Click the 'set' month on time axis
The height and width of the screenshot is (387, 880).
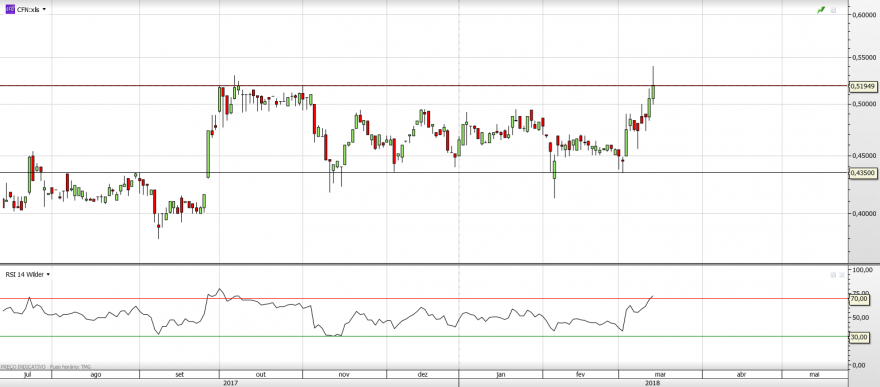coord(180,374)
